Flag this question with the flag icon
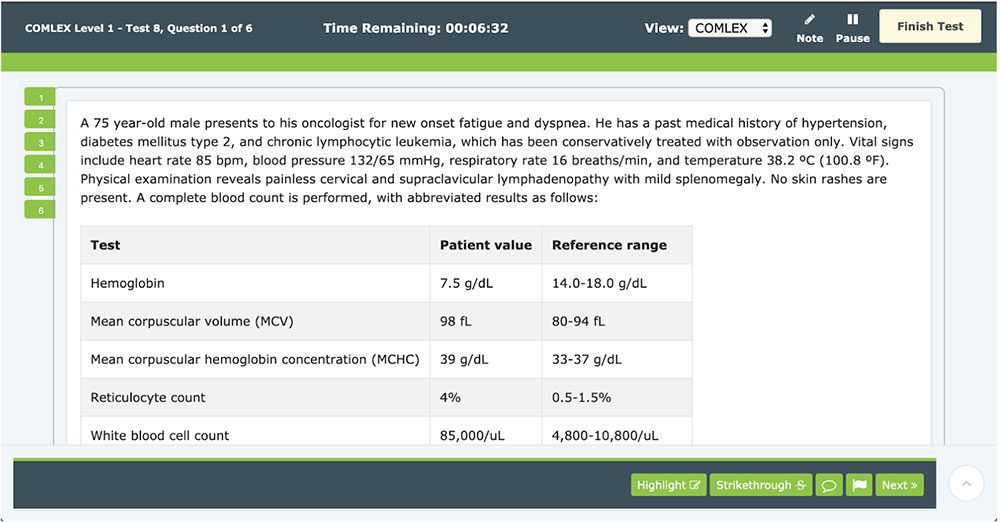This screenshot has height=522, width=1000. point(859,486)
